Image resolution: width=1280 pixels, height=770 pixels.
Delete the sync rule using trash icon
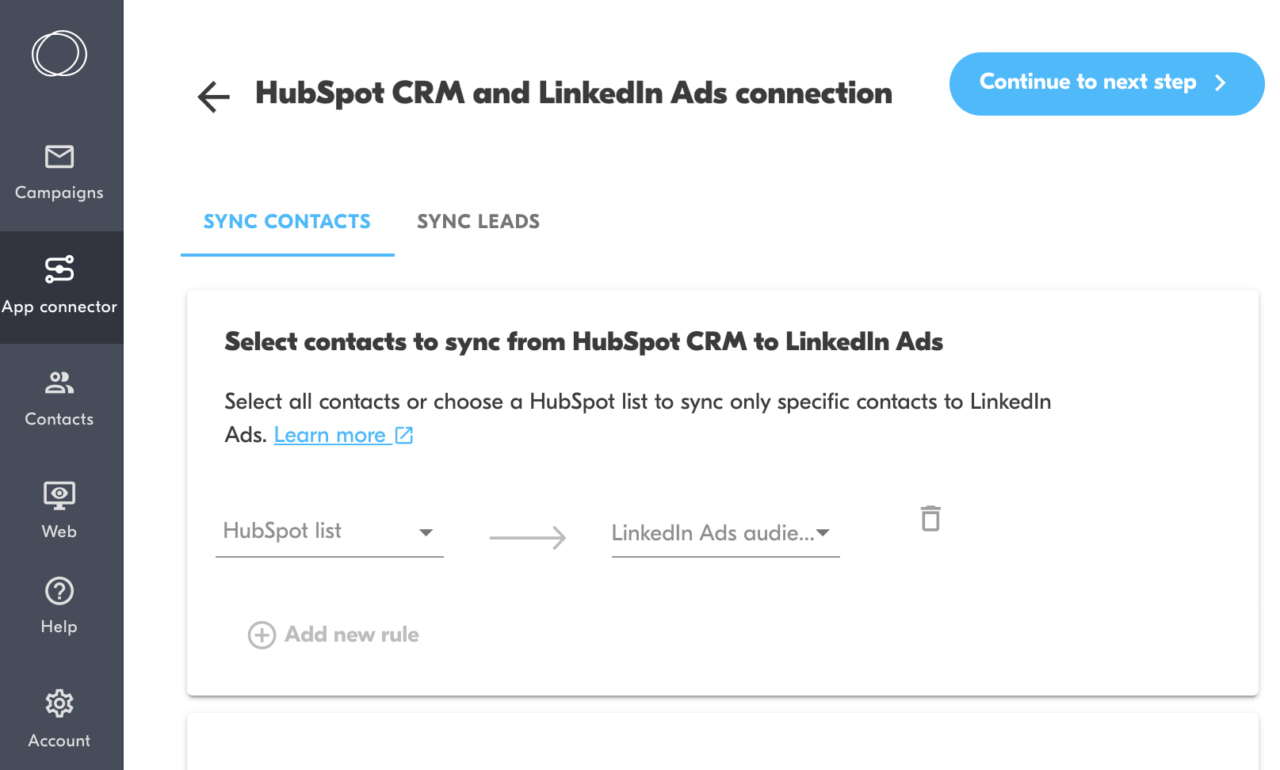[x=930, y=518]
